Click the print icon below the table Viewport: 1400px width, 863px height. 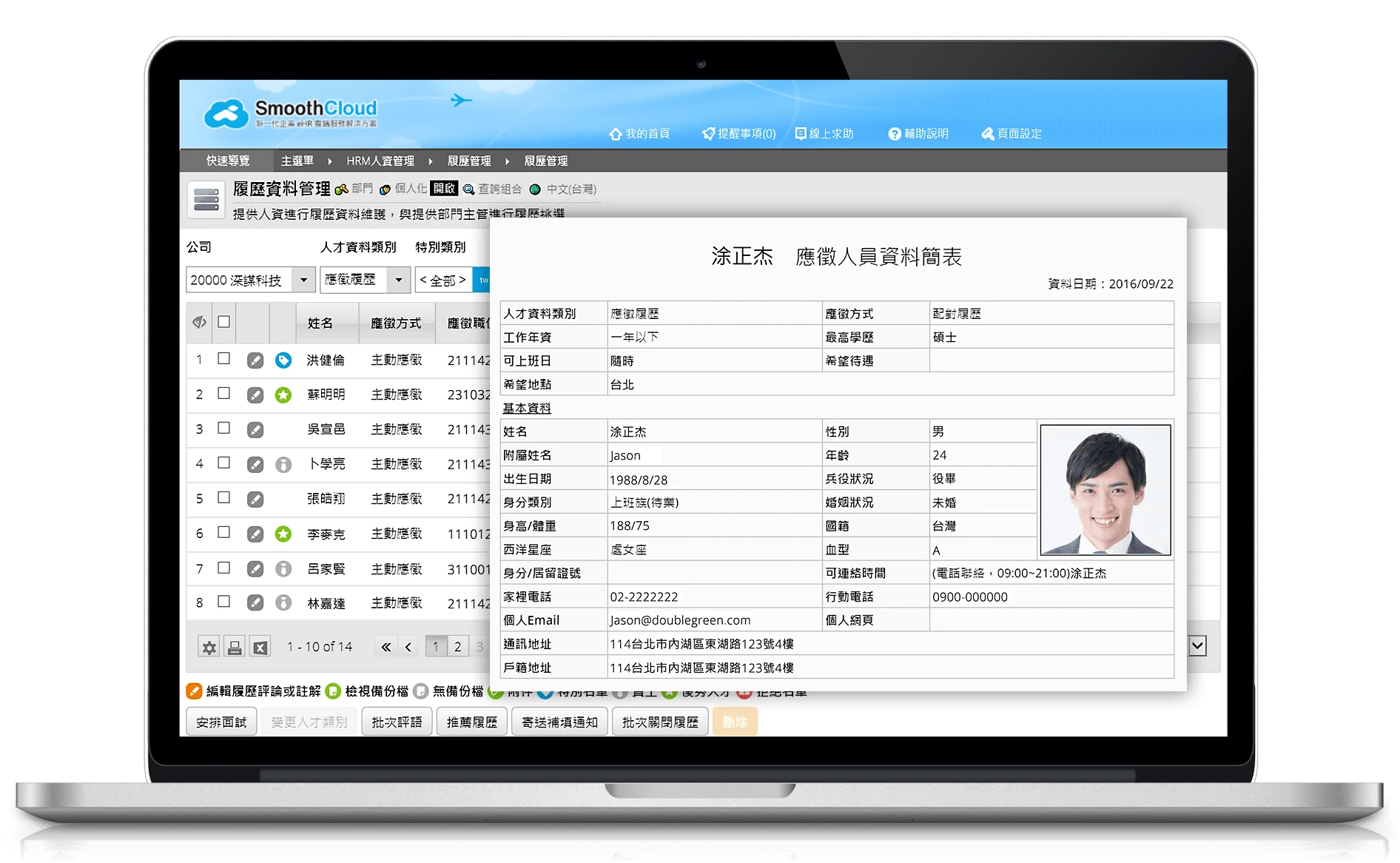coord(235,648)
